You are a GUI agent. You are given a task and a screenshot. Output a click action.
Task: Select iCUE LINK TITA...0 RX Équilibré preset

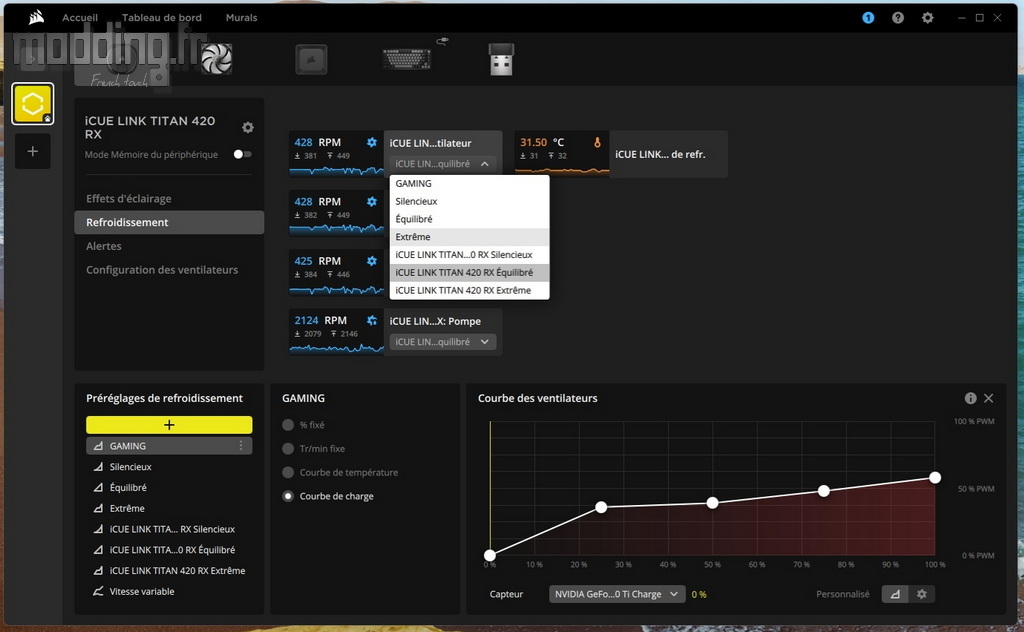[x=169, y=550]
